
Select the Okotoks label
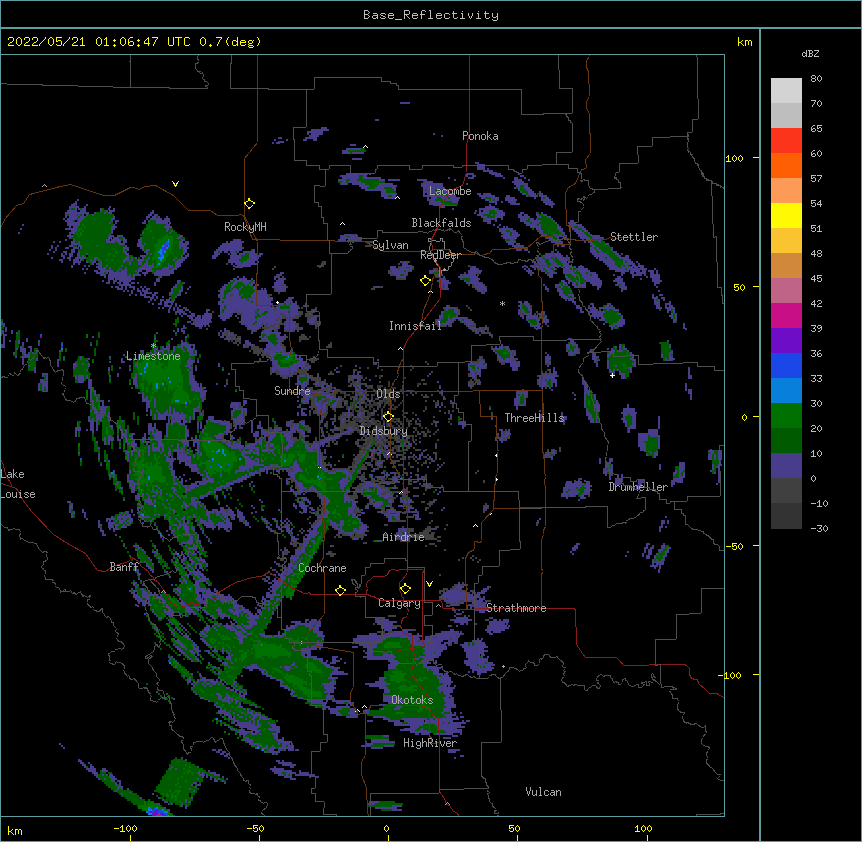click(x=412, y=700)
